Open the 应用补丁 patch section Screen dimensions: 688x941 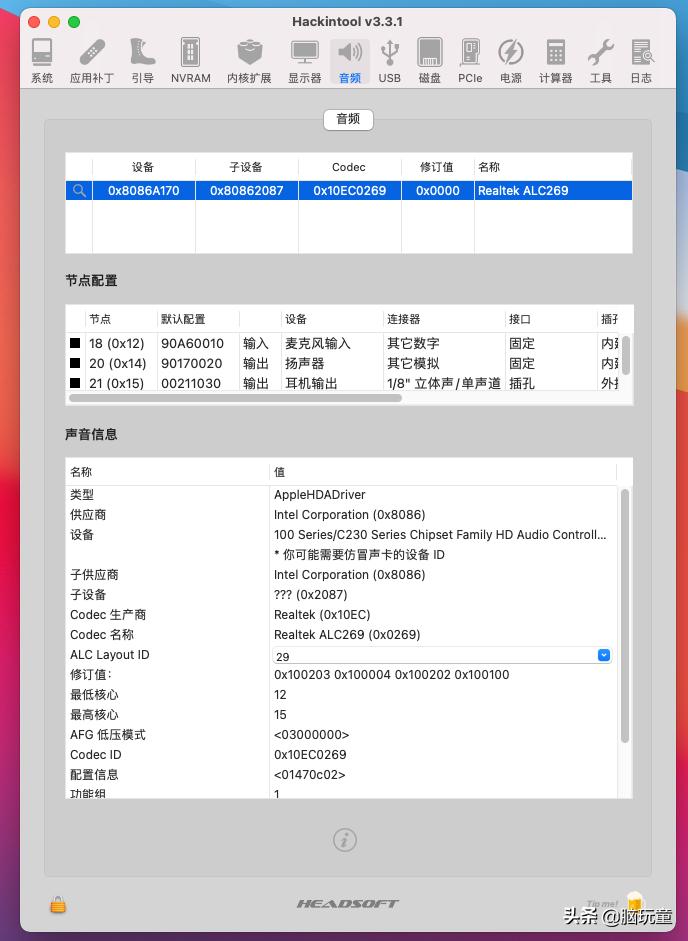tap(91, 61)
